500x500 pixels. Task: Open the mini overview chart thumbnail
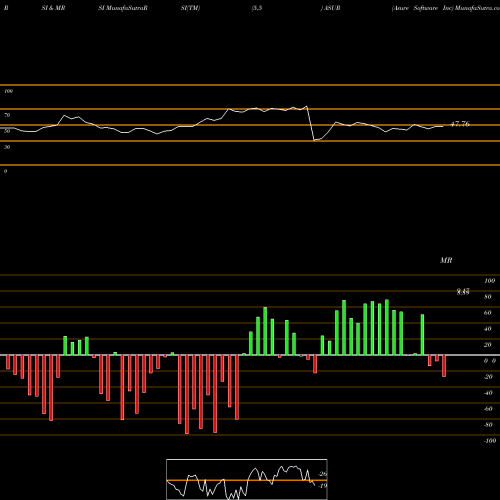point(247,479)
